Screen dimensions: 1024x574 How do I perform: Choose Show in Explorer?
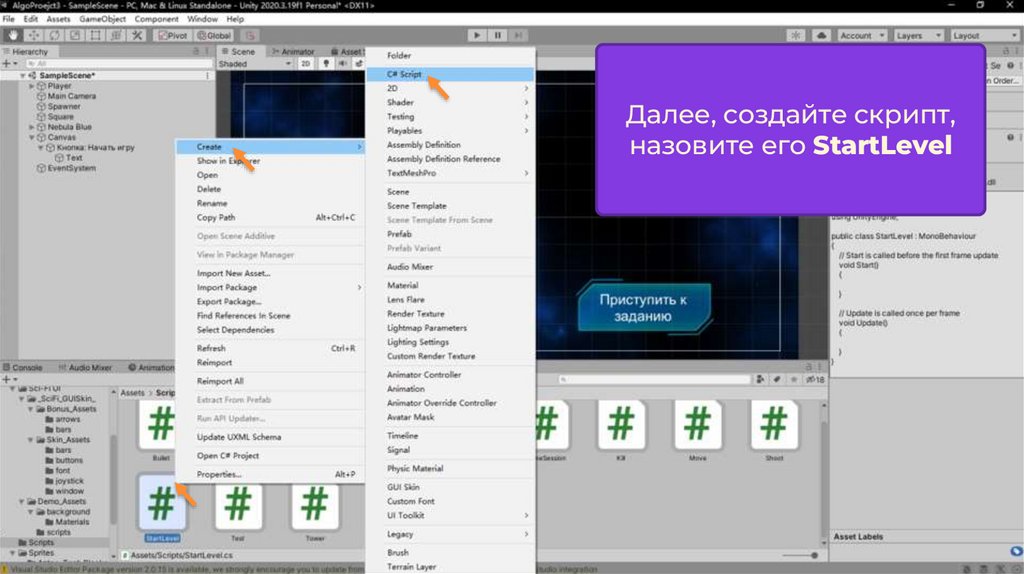[x=270, y=161]
